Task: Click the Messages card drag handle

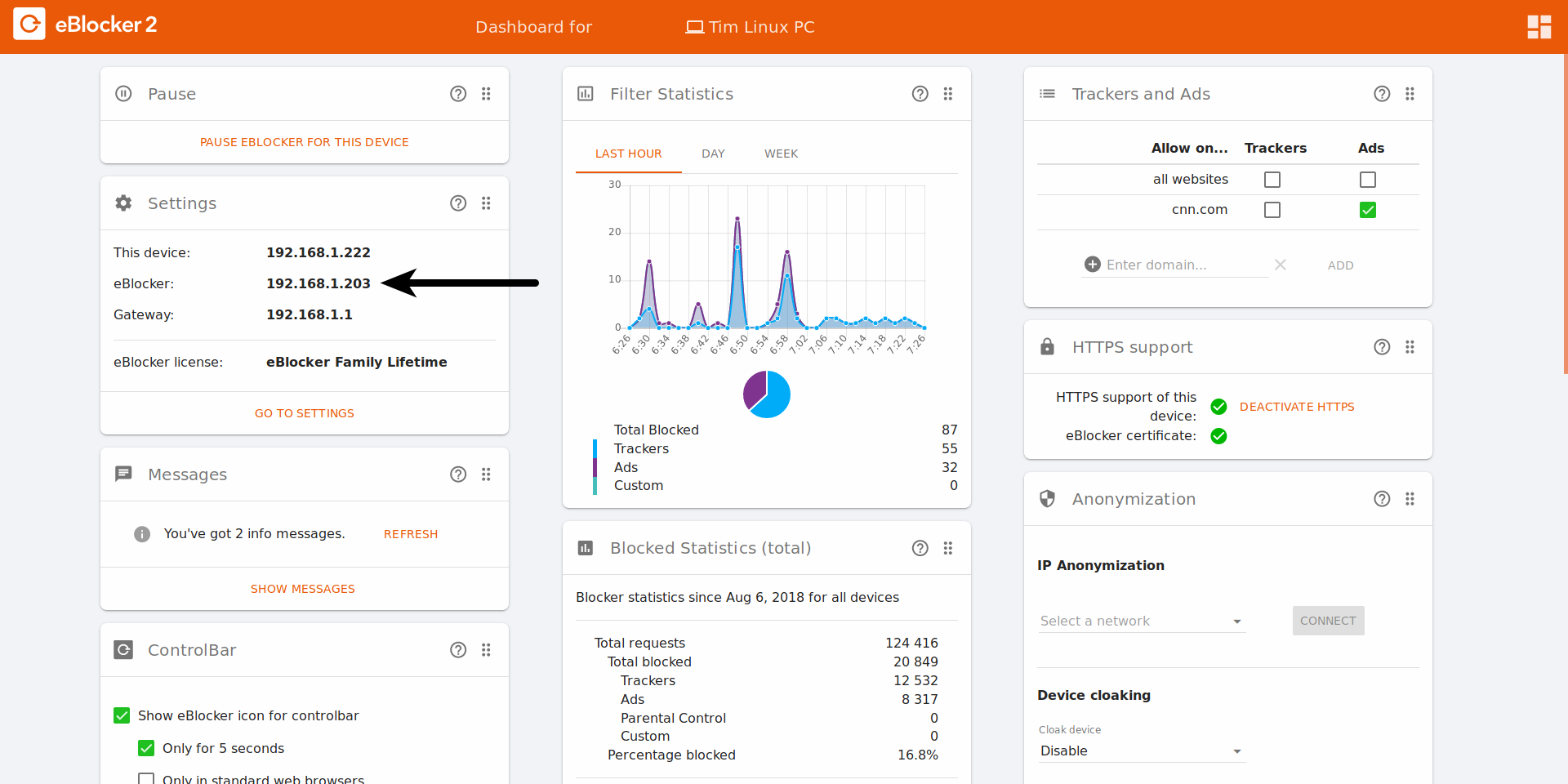Action: pyautogui.click(x=486, y=474)
